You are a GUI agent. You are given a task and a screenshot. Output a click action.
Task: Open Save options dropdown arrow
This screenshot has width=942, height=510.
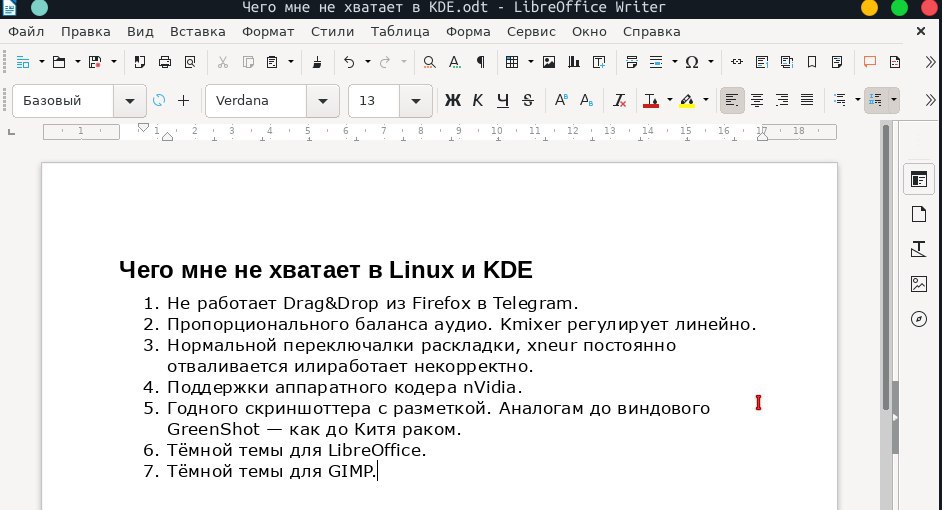(x=114, y=62)
